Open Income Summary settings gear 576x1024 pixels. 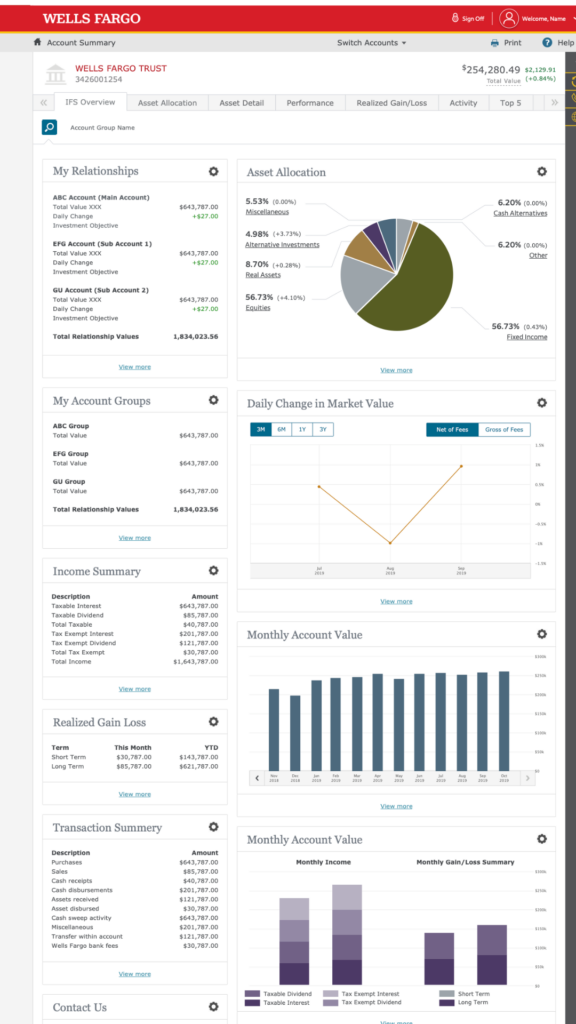point(213,571)
